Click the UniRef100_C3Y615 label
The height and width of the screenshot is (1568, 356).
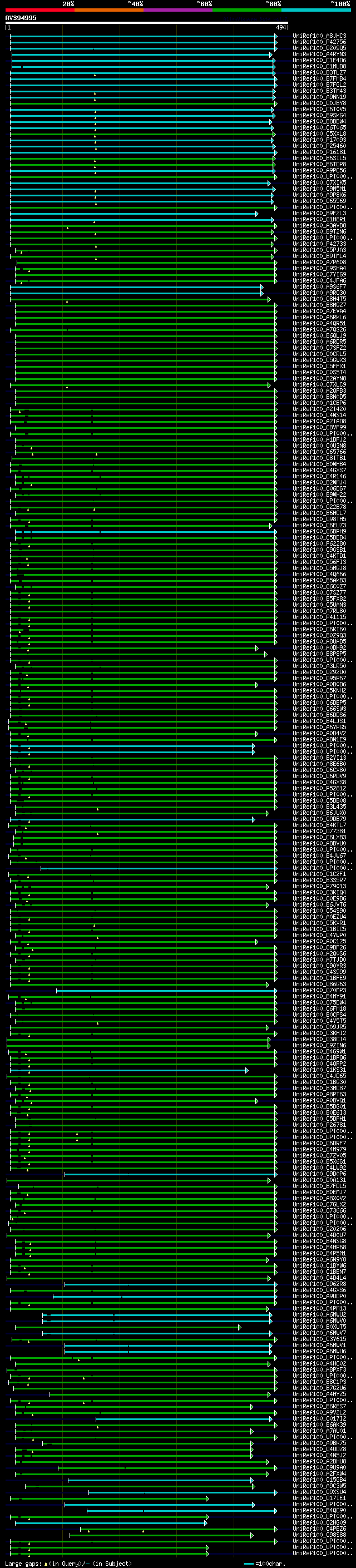click(319, 1338)
